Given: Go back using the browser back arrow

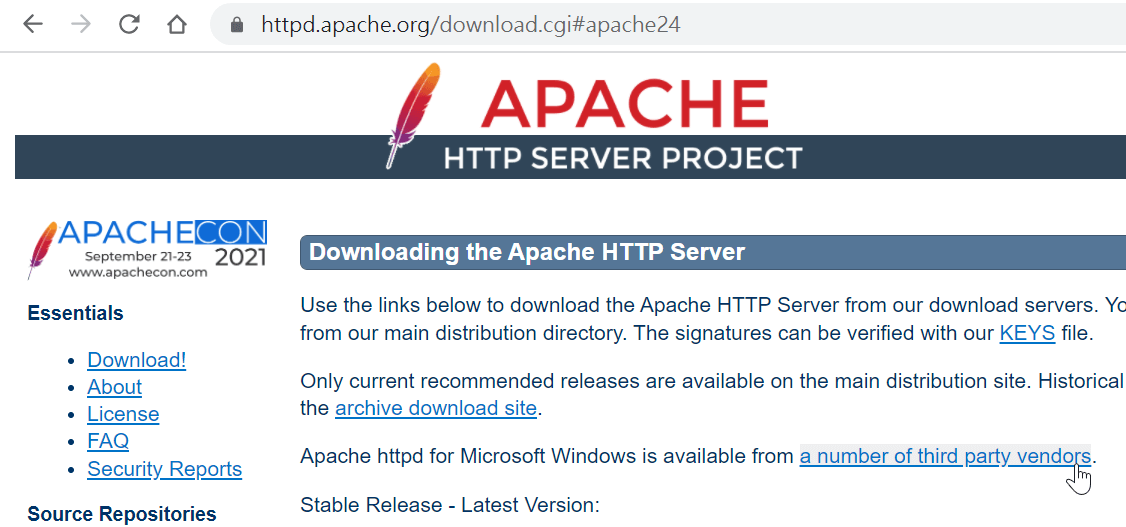Looking at the screenshot, I should coord(33,24).
